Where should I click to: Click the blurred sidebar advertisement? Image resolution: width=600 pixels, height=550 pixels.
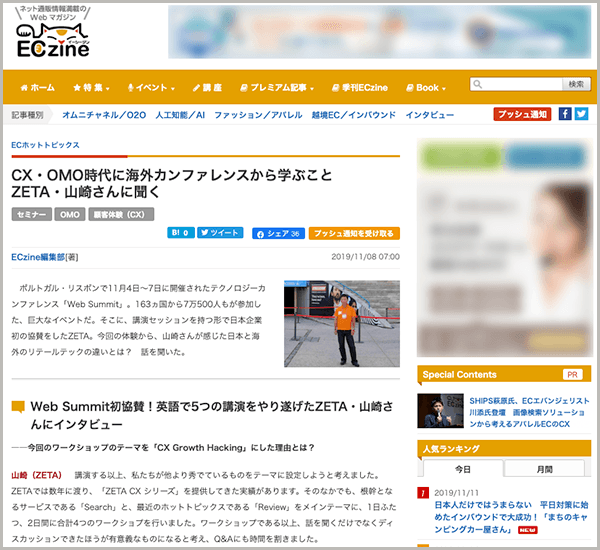click(x=505, y=248)
